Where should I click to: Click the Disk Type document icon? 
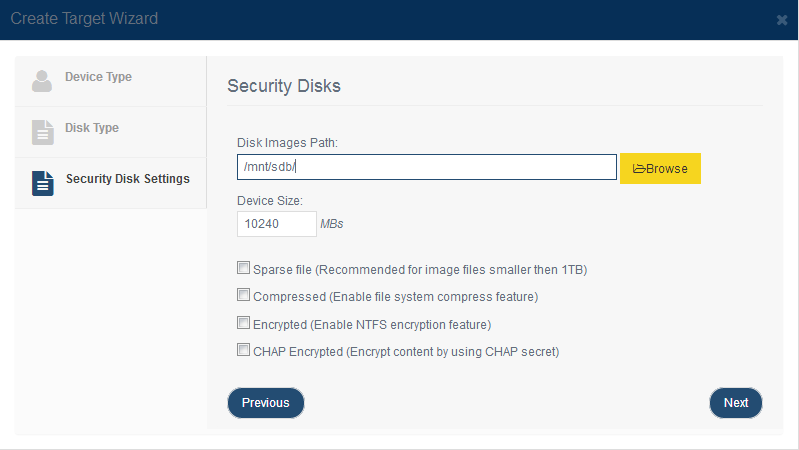[42, 133]
